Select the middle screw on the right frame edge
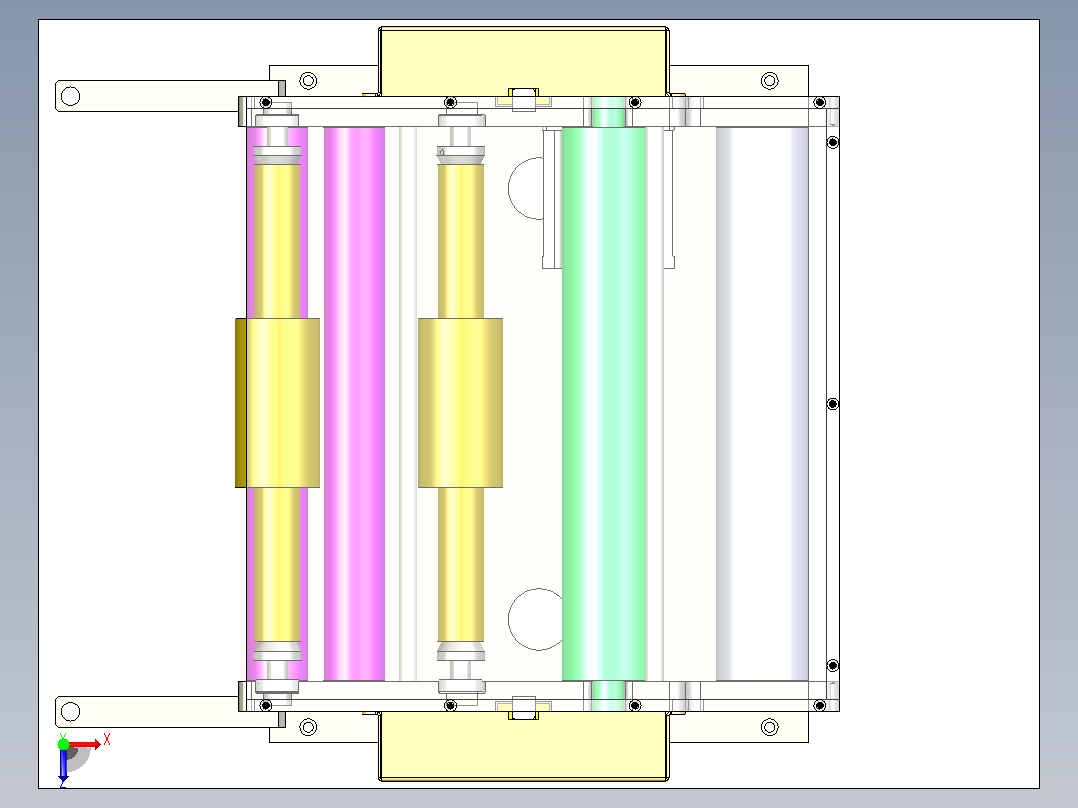 pyautogui.click(x=833, y=404)
